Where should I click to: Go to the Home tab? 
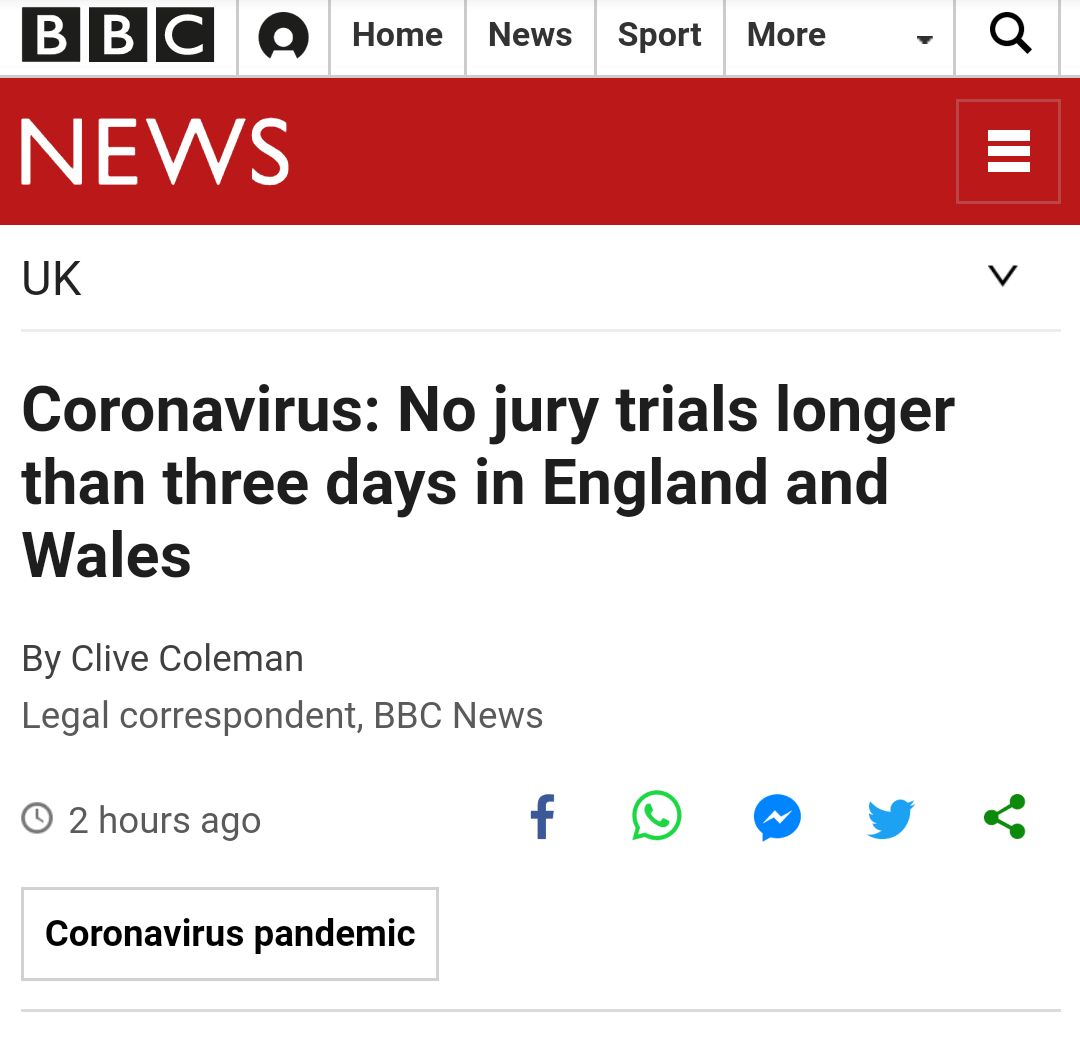click(x=397, y=36)
